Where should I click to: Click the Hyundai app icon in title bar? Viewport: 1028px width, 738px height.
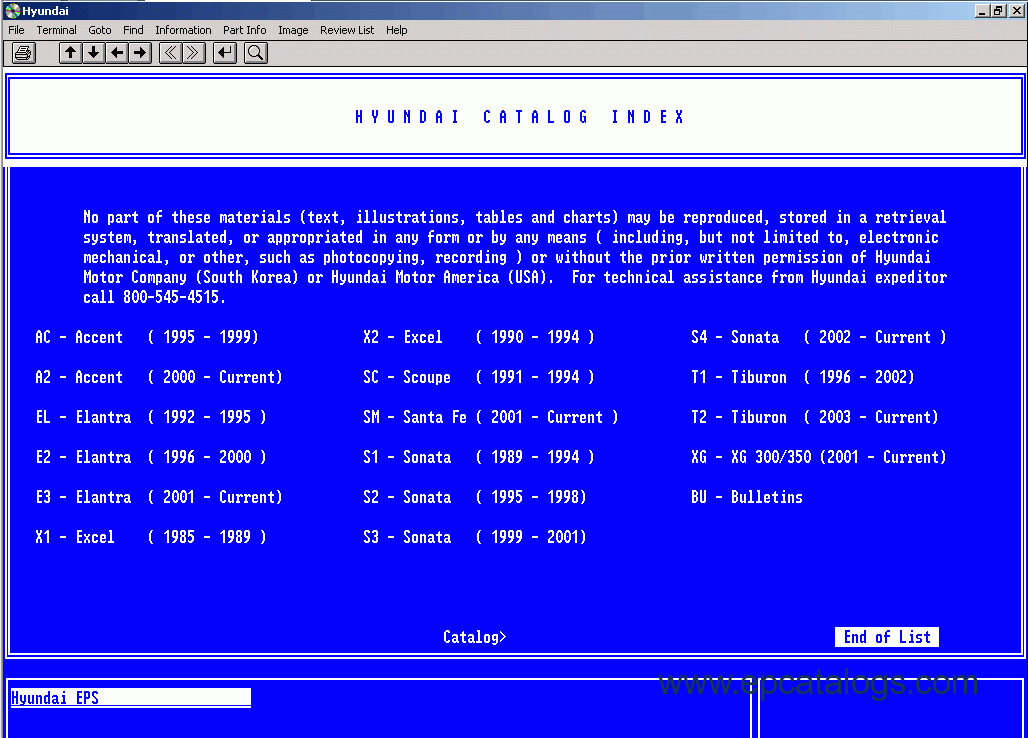click(x=12, y=10)
